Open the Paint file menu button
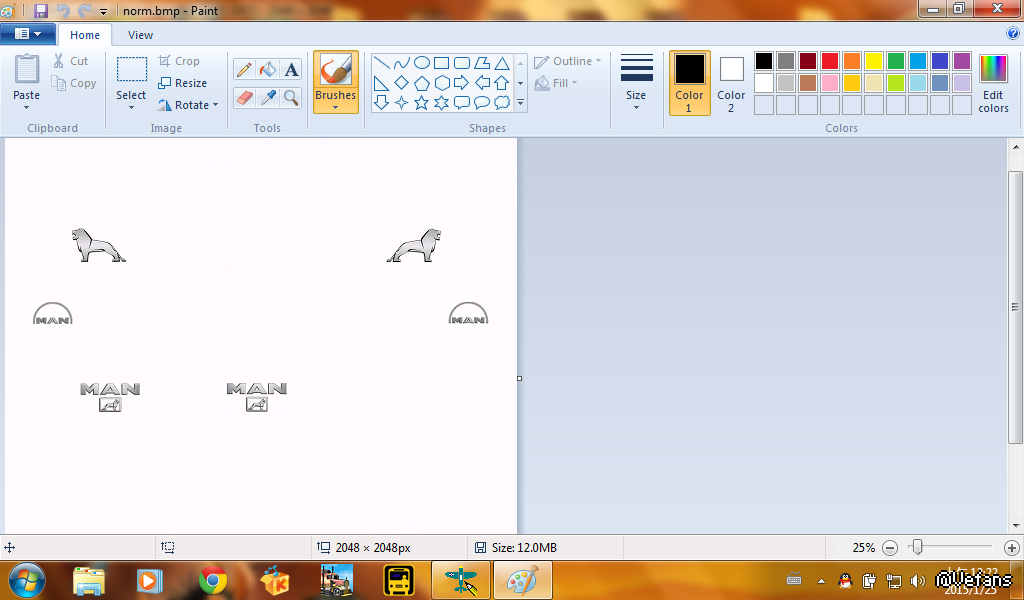Image resolution: width=1024 pixels, height=600 pixels. pyautogui.click(x=27, y=34)
